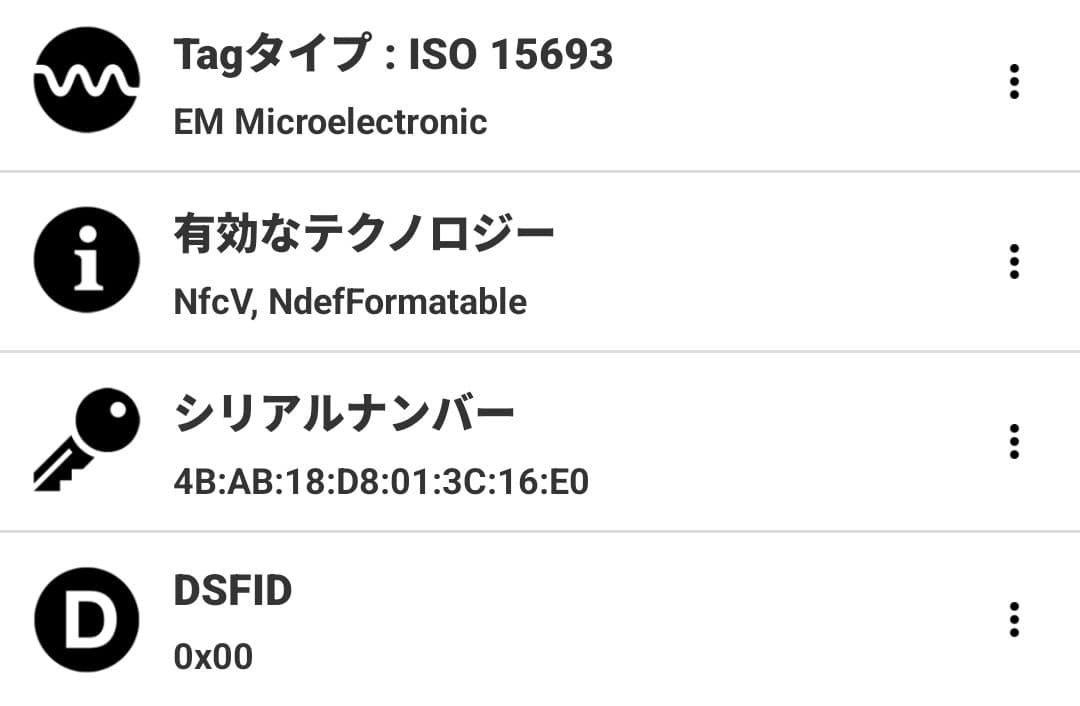Open three-dot menu for シリアルナンバー row
Image resolution: width=1080 pixels, height=706 pixels.
pos(1014,441)
